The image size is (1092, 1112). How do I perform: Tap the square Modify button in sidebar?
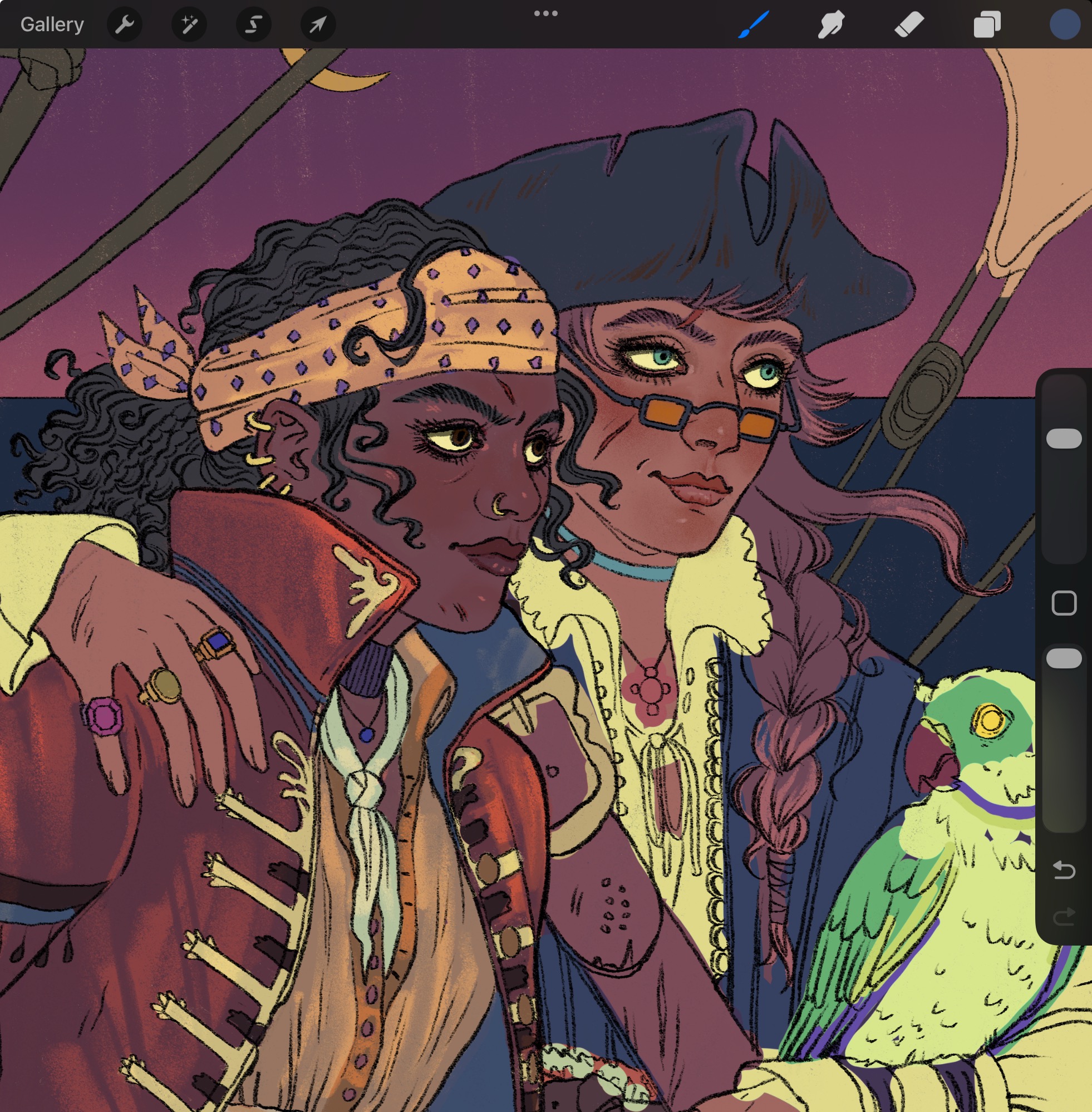pyautogui.click(x=1064, y=603)
